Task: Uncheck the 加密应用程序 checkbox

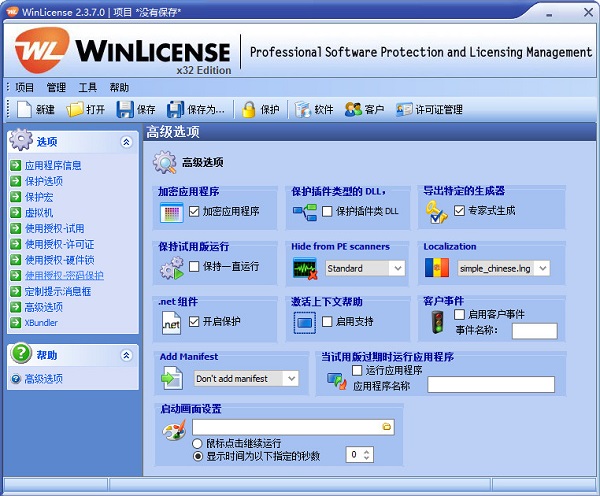Action: point(194,211)
